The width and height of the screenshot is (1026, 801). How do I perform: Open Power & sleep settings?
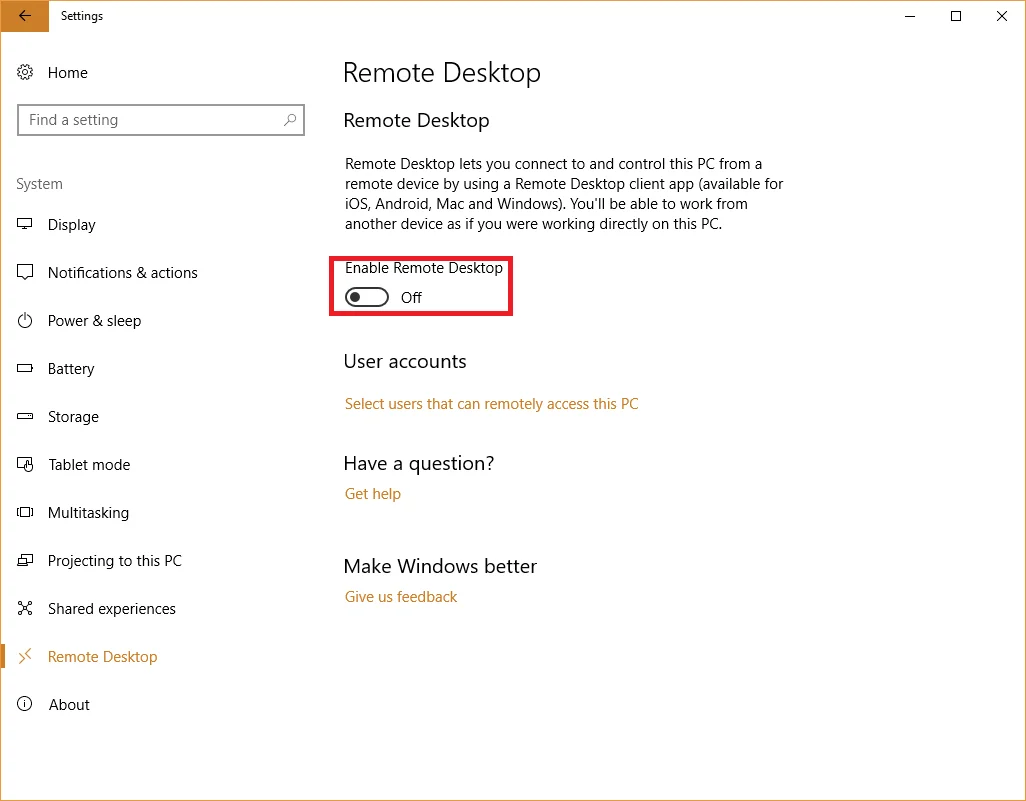tap(94, 321)
